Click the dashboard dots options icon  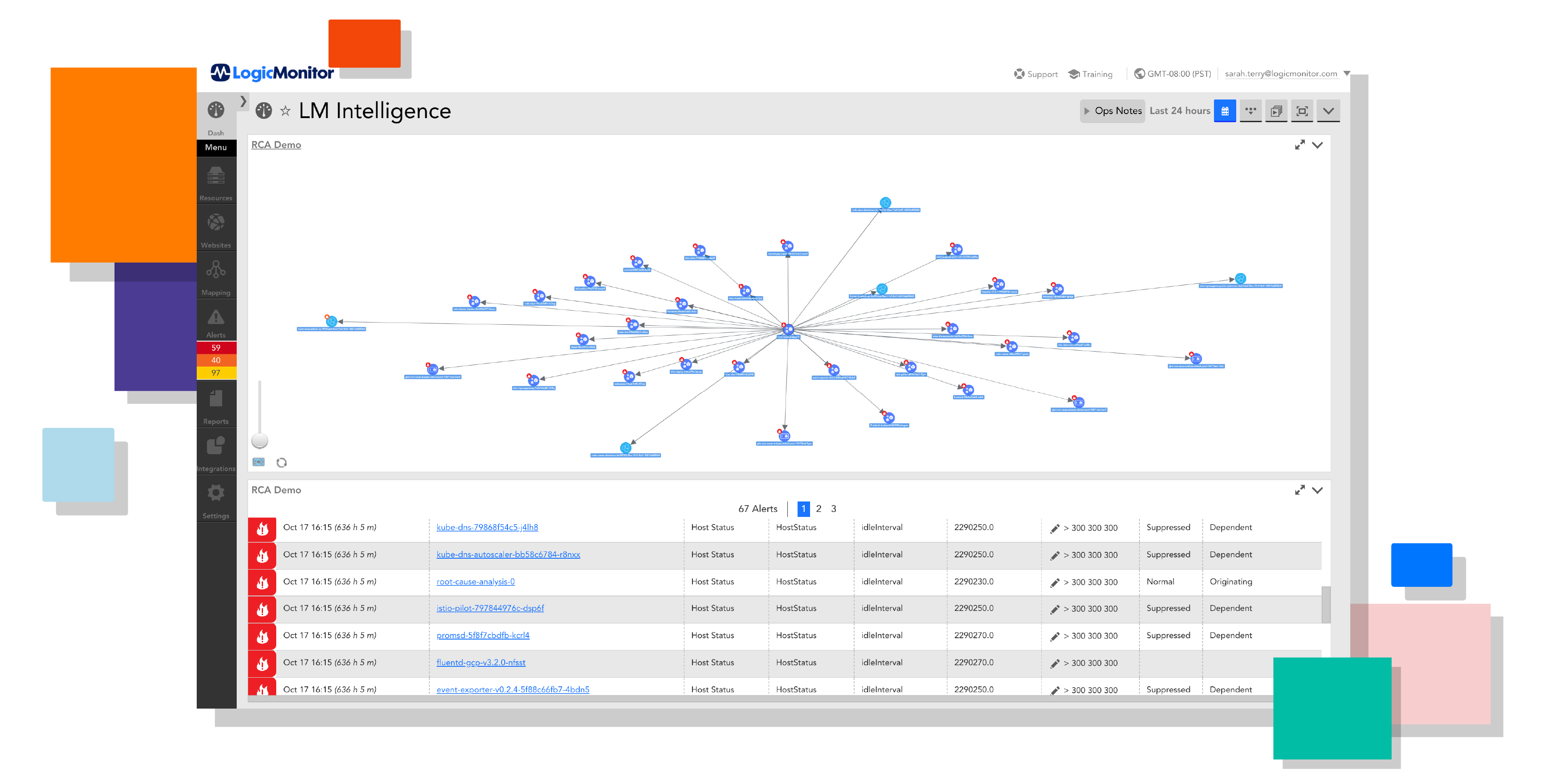coord(1250,110)
